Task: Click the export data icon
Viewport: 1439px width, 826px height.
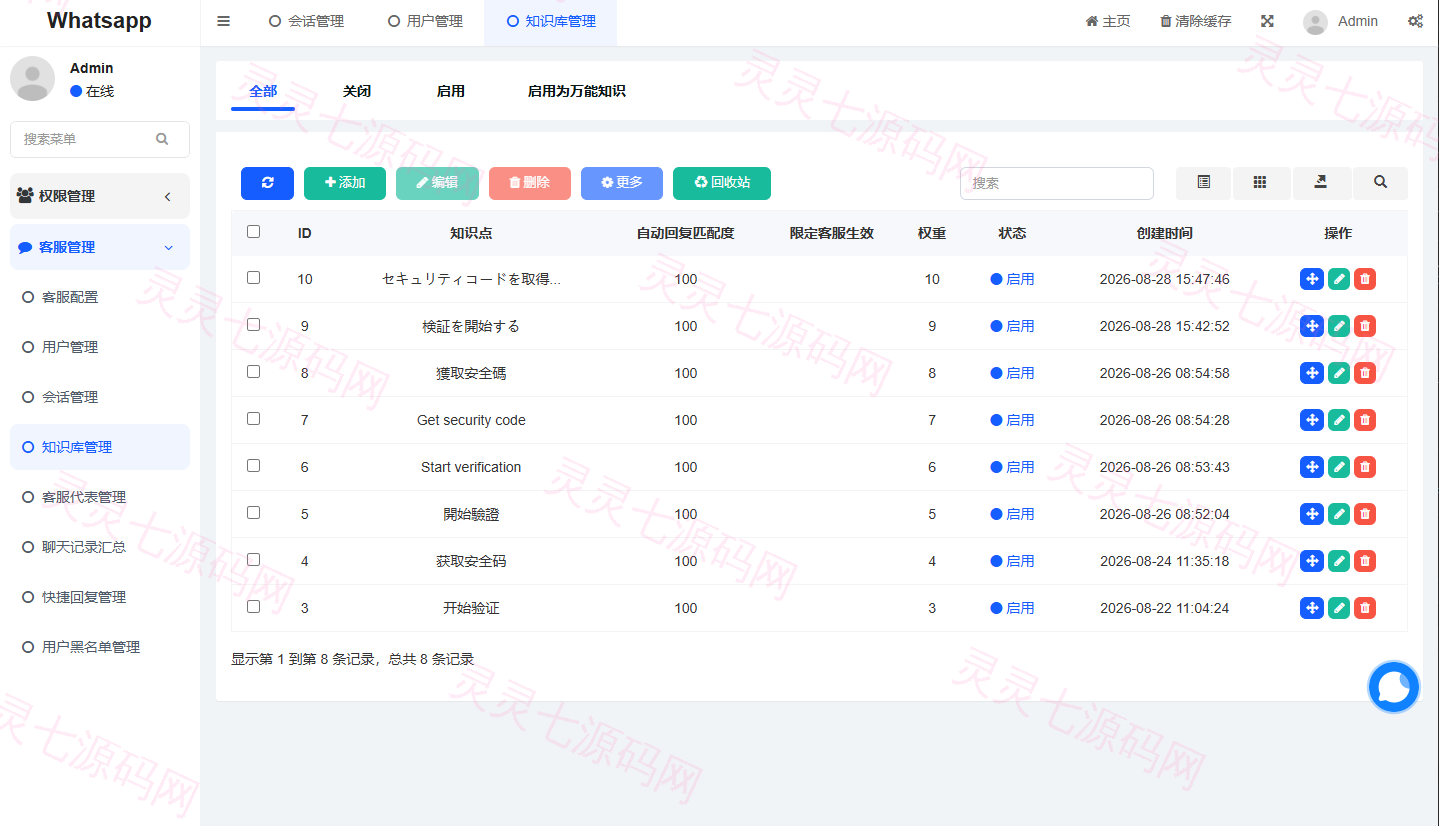Action: [1321, 183]
